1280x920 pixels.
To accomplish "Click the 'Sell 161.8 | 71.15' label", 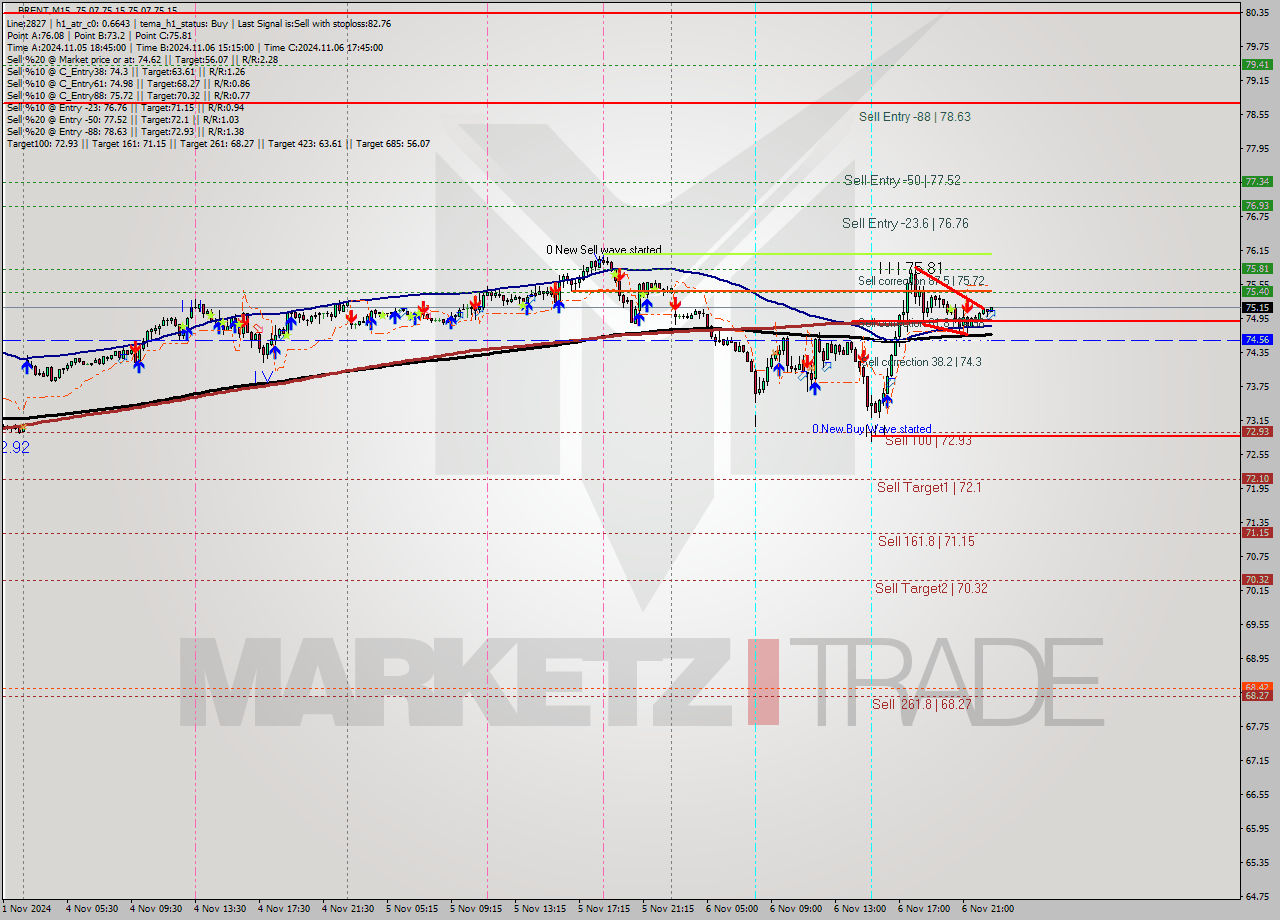I will (x=926, y=541).
